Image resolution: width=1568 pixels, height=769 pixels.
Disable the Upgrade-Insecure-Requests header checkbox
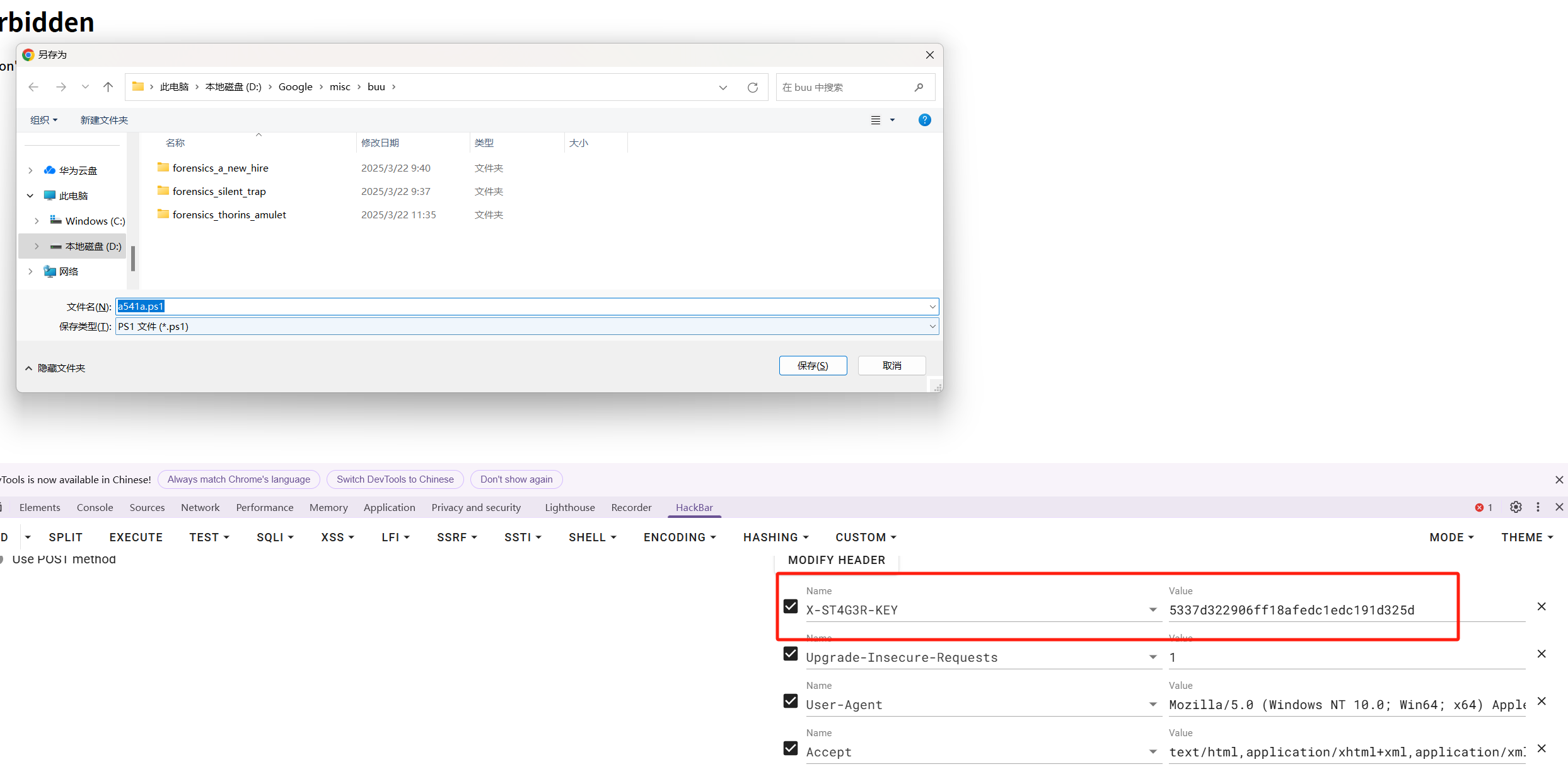pyautogui.click(x=791, y=654)
